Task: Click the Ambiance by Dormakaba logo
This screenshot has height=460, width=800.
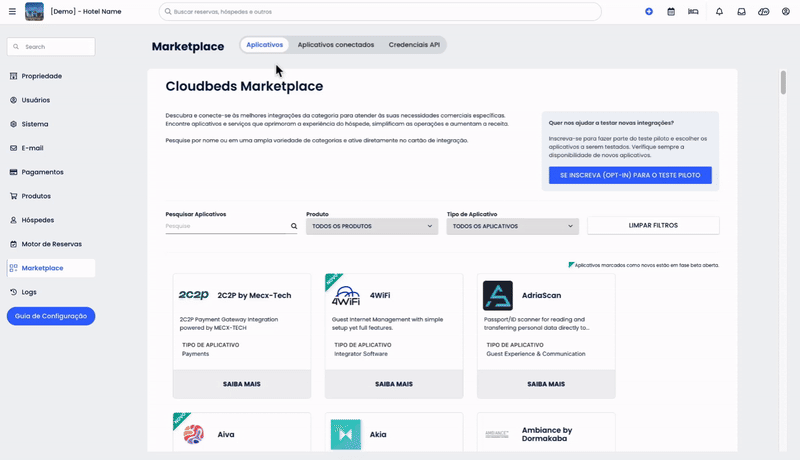Action: 497,435
